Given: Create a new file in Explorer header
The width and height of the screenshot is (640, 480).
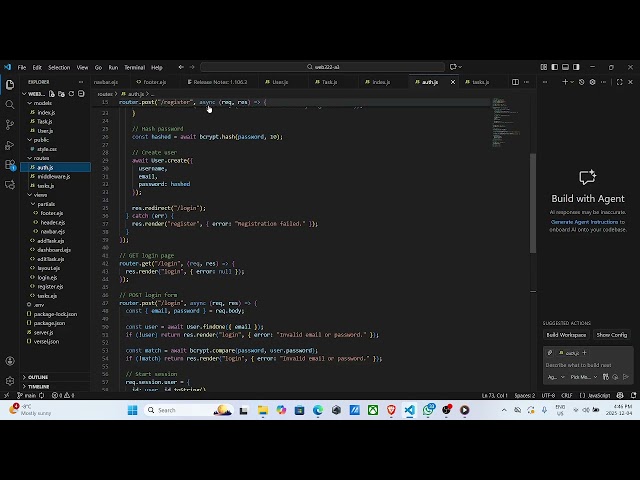Looking at the screenshot, I should coord(52,94).
